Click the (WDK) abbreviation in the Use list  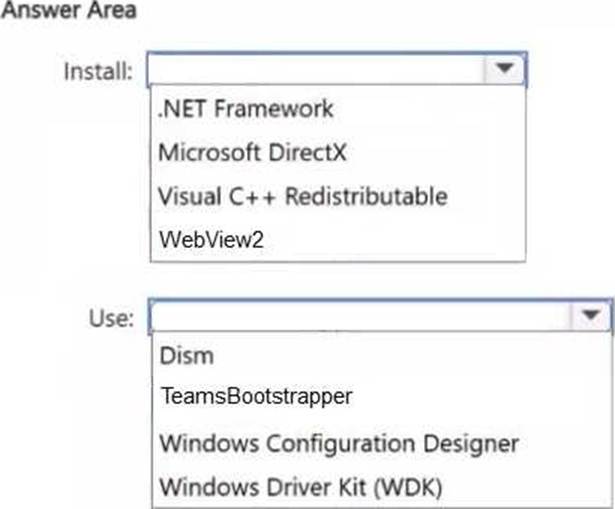click(x=408, y=487)
